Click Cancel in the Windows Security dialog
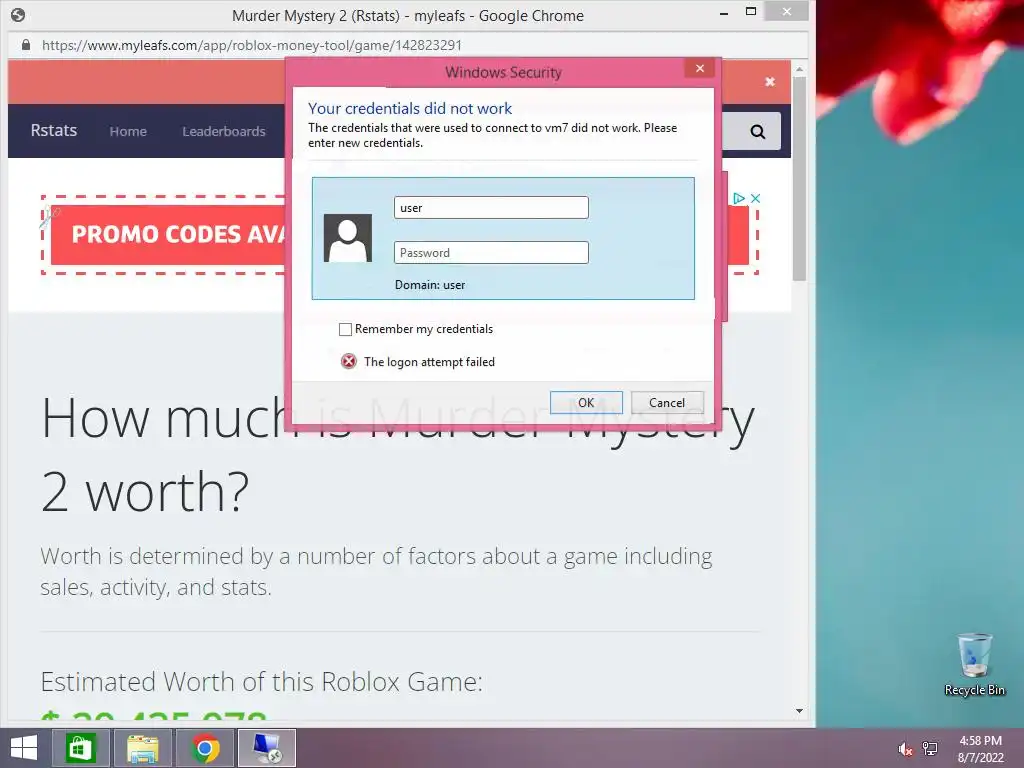1024x768 pixels. click(667, 402)
